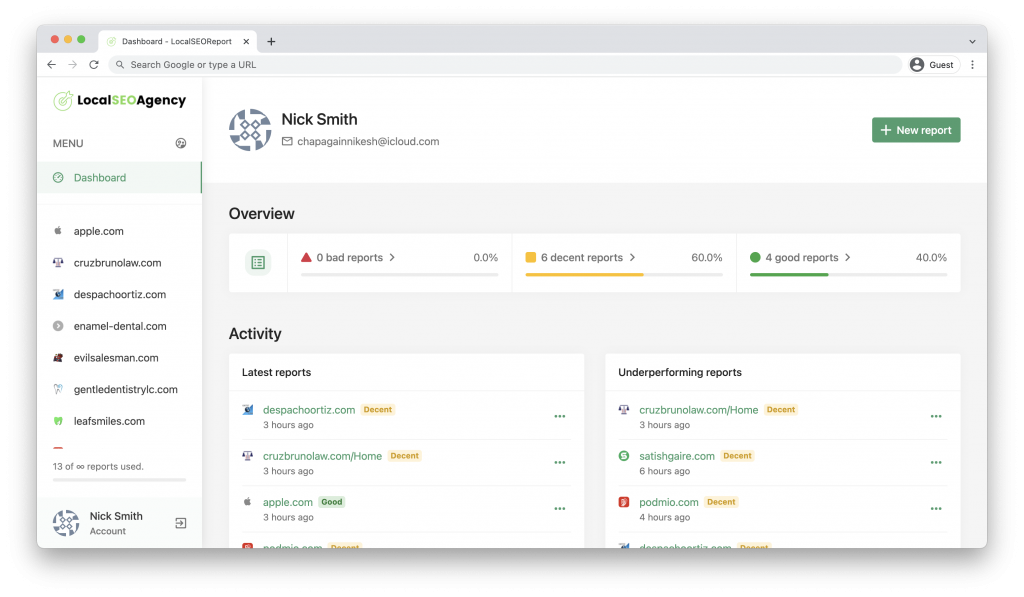This screenshot has width=1024, height=597.
Task: Click the cruzbrunolaw.com scales favicon in sidebar
Action: 58,263
